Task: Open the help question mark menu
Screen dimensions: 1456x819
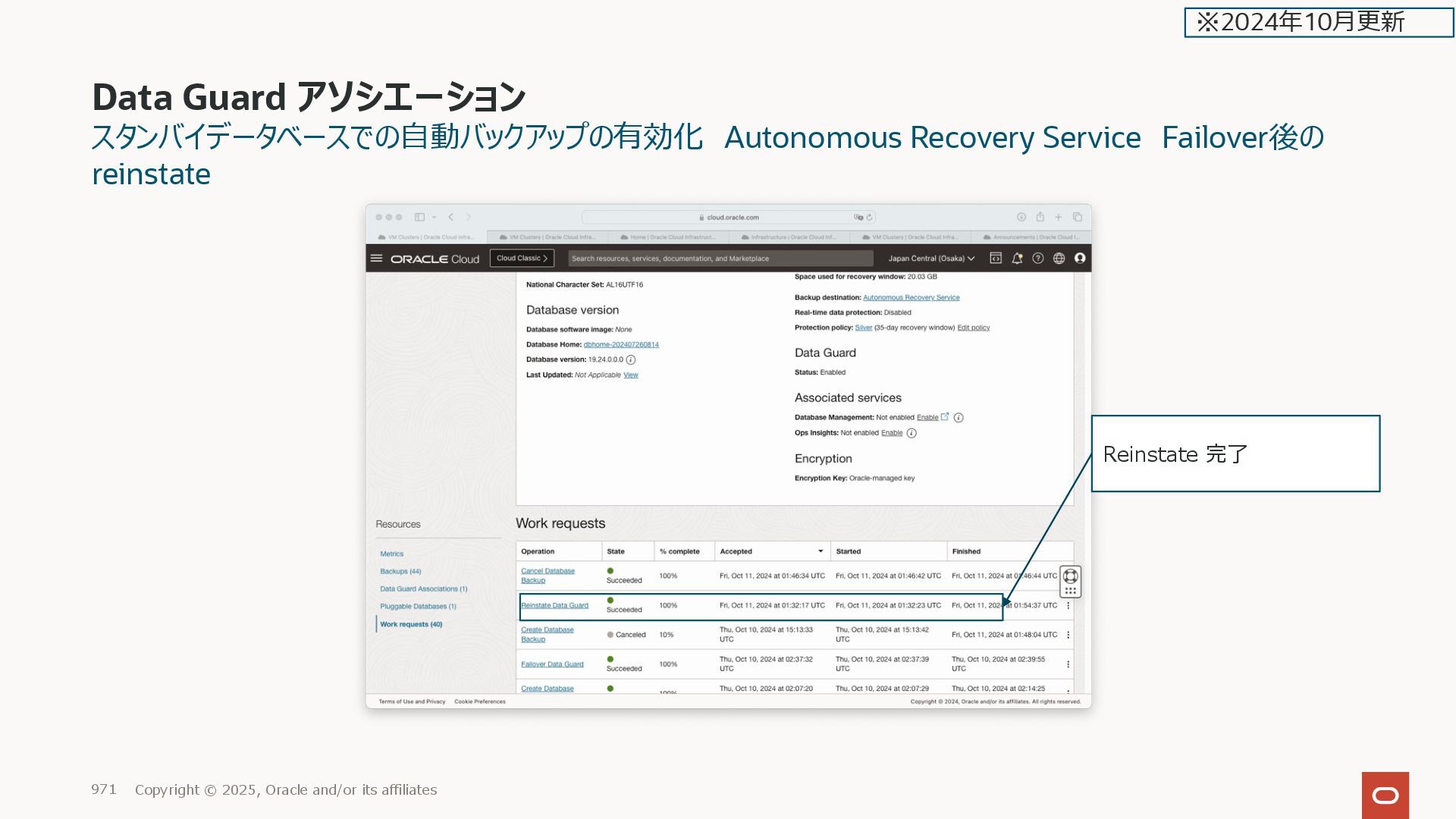Action: coord(1038,259)
